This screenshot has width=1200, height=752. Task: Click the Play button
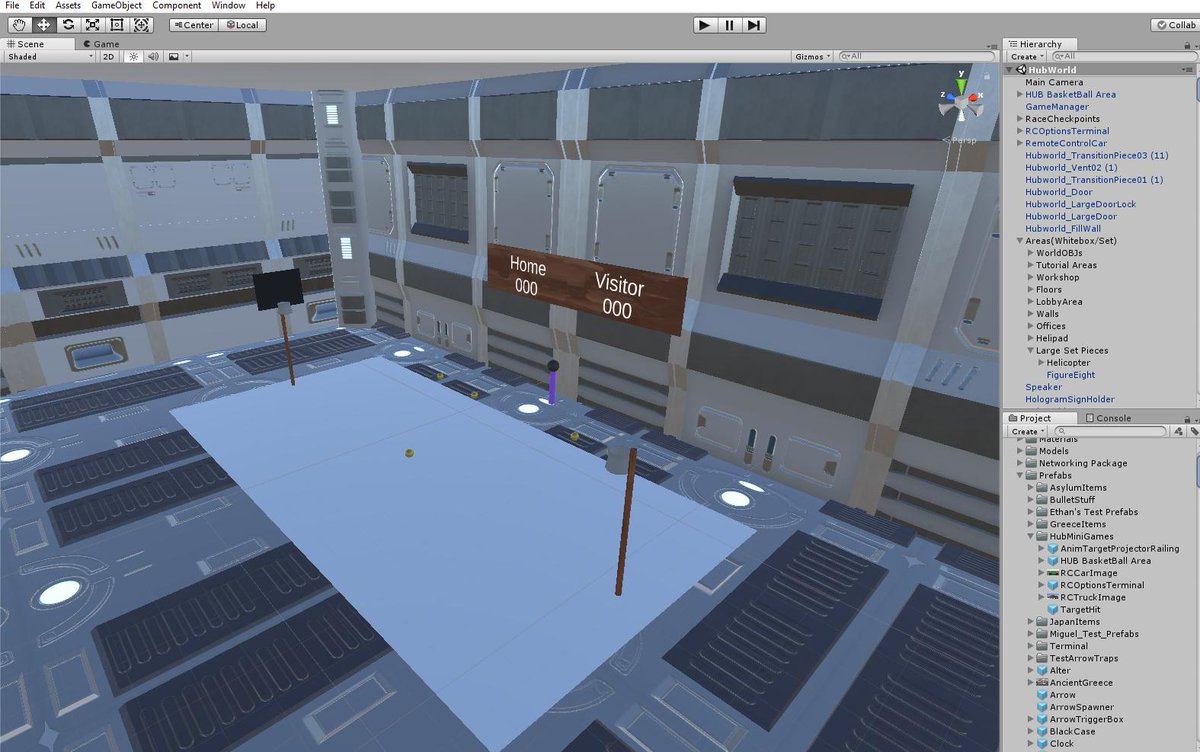pyautogui.click(x=705, y=25)
